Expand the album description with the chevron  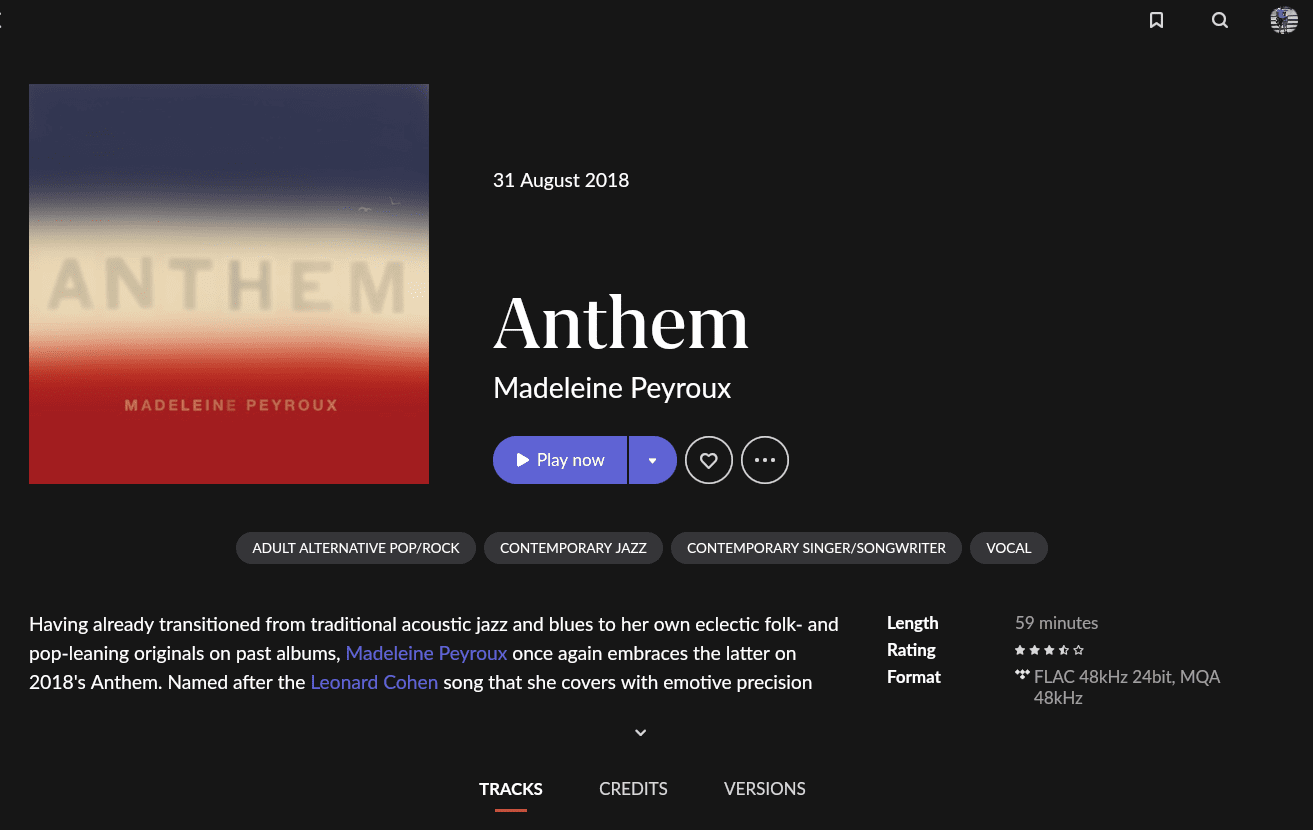(x=641, y=732)
